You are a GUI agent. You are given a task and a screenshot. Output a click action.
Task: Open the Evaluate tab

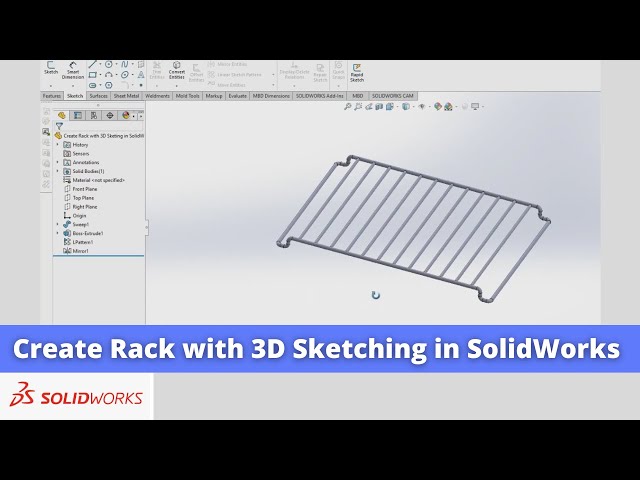pos(238,96)
